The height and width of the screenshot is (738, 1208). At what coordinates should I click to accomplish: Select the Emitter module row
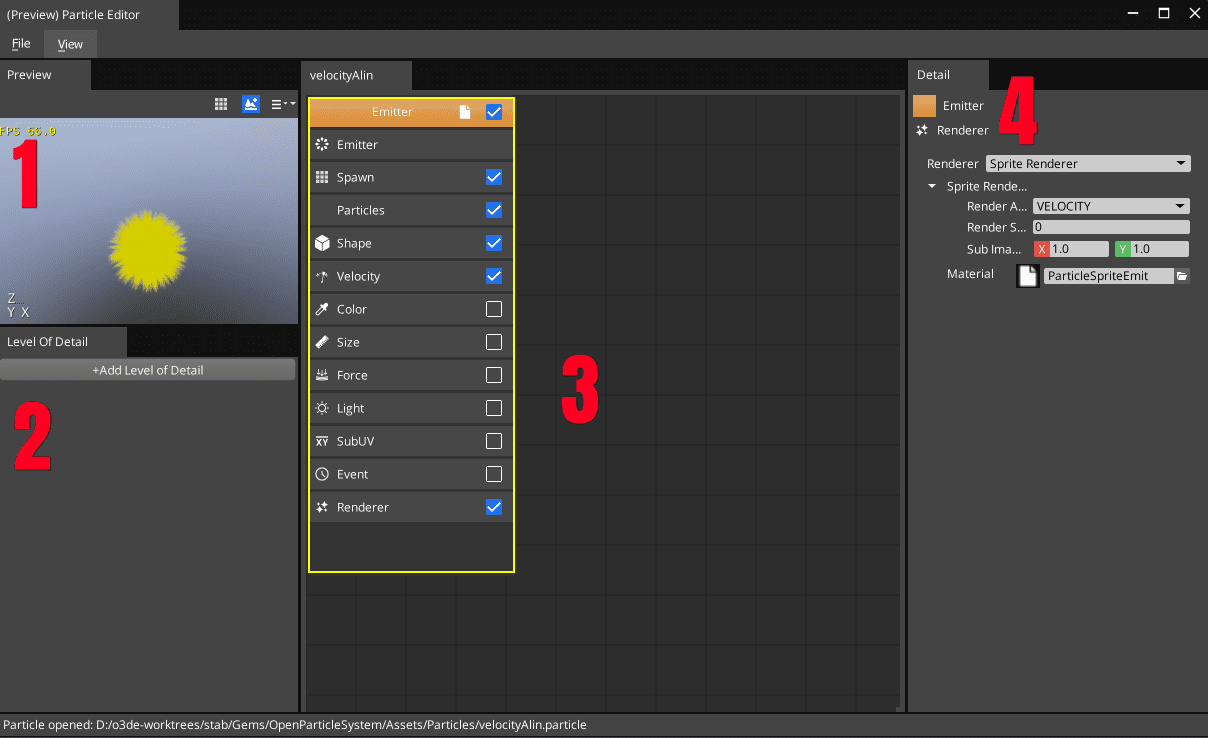(x=411, y=145)
